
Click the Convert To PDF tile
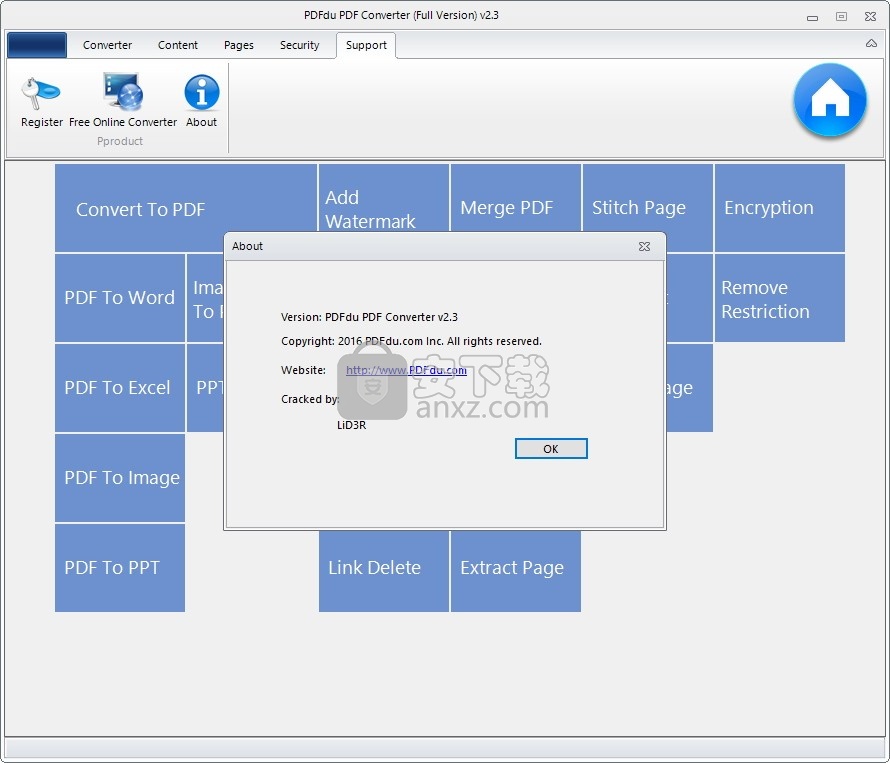pyautogui.click(x=186, y=208)
